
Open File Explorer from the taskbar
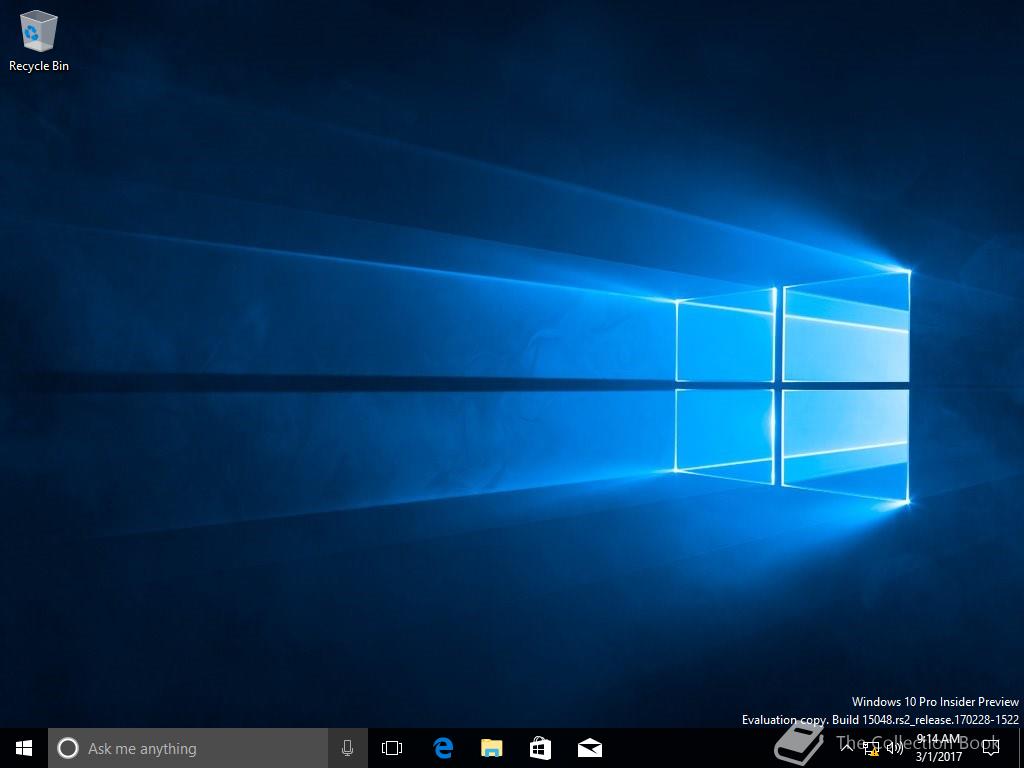click(x=492, y=748)
